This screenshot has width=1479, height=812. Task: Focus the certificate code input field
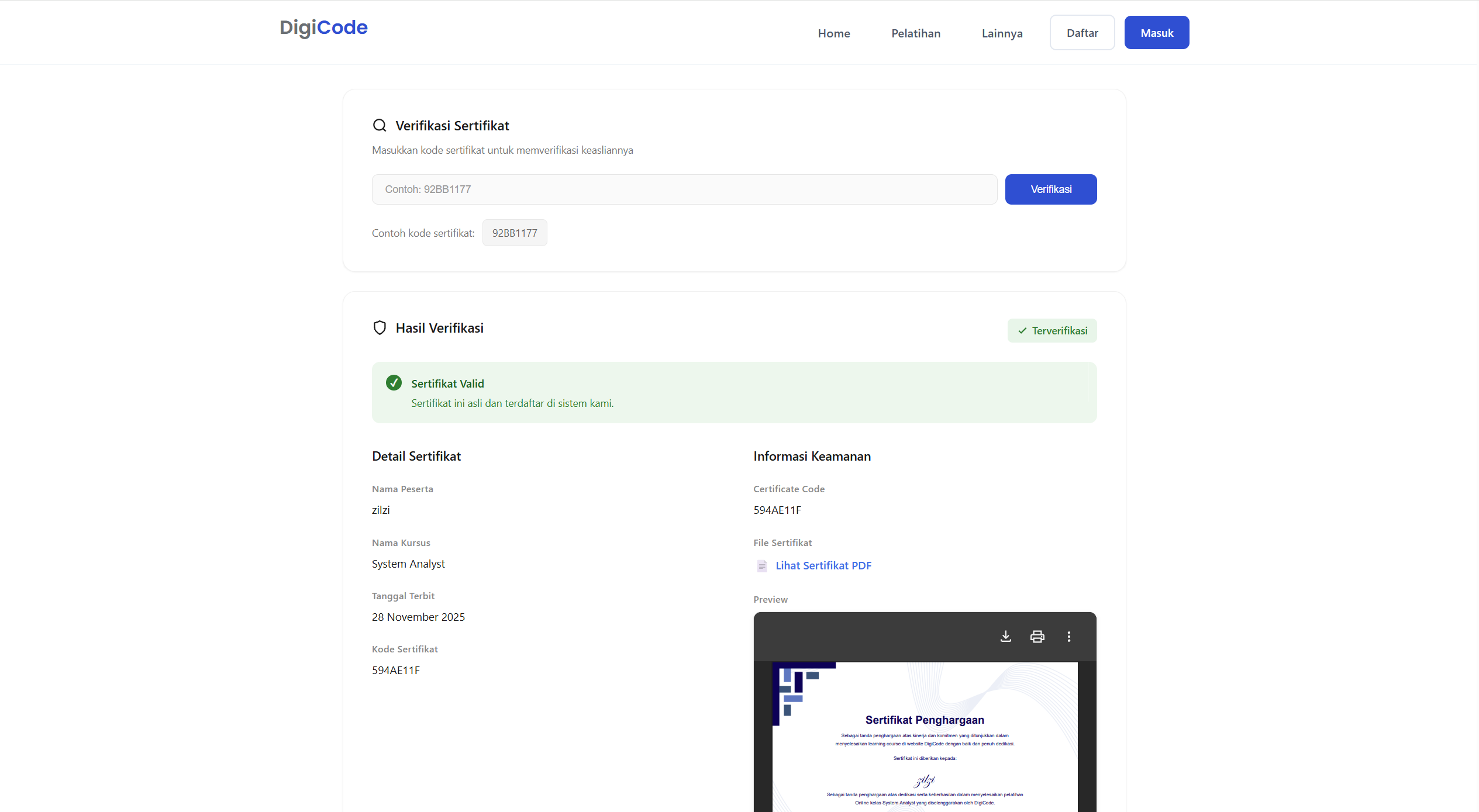point(684,189)
